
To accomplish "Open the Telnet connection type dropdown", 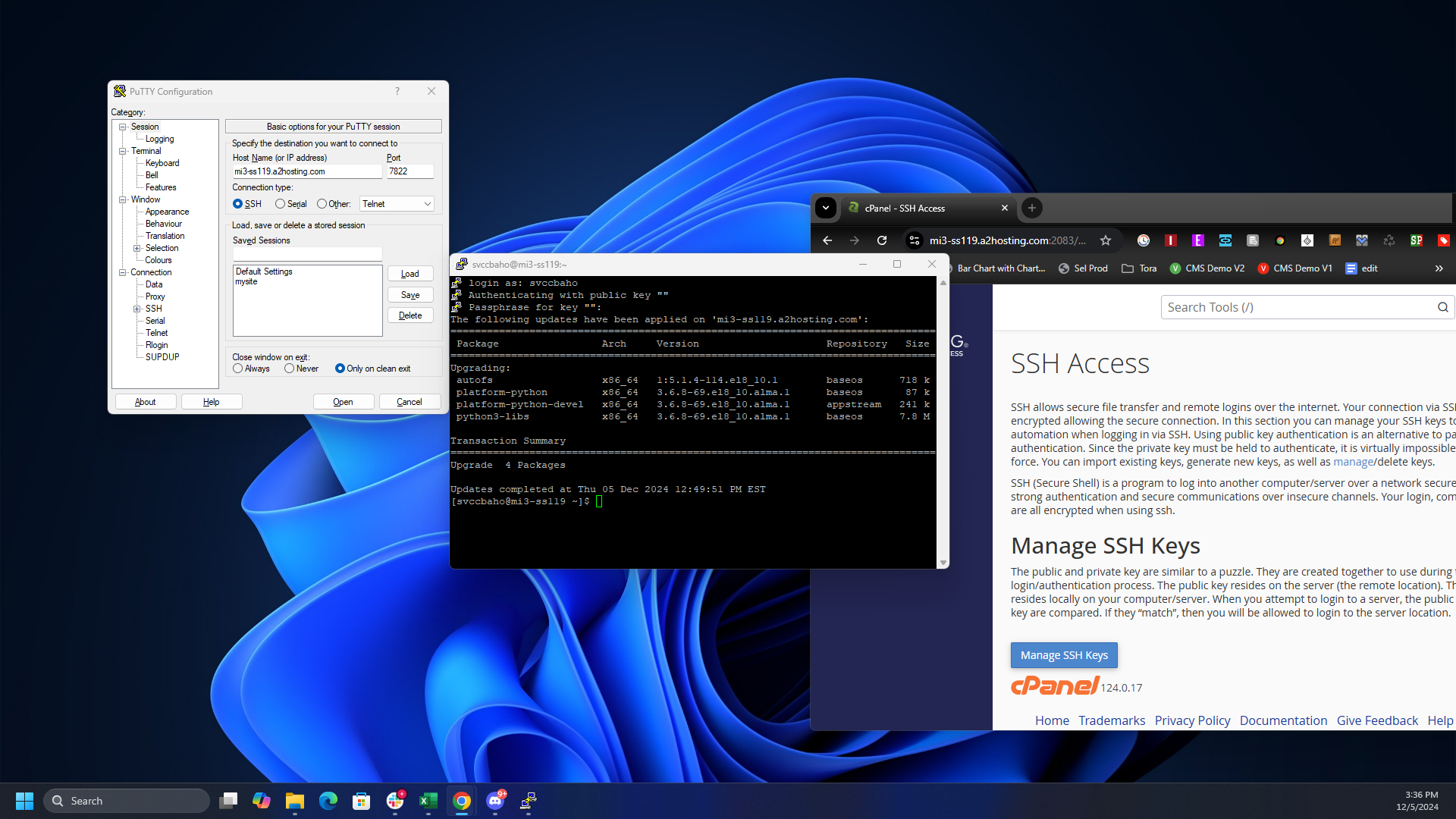I will tap(397, 204).
